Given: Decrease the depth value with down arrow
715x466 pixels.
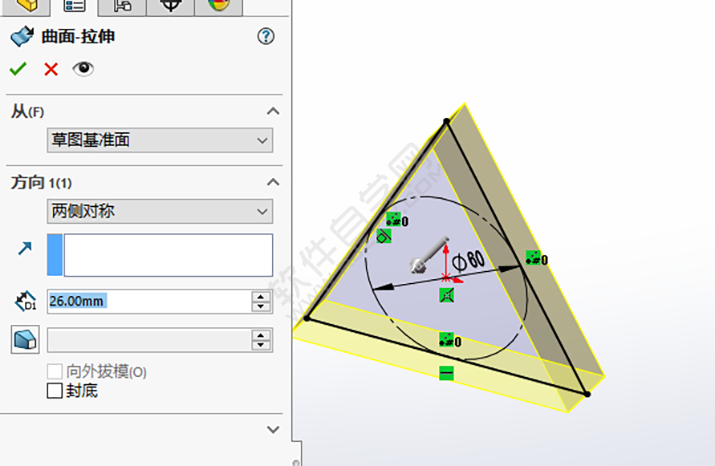Looking at the screenshot, I should click(261, 307).
